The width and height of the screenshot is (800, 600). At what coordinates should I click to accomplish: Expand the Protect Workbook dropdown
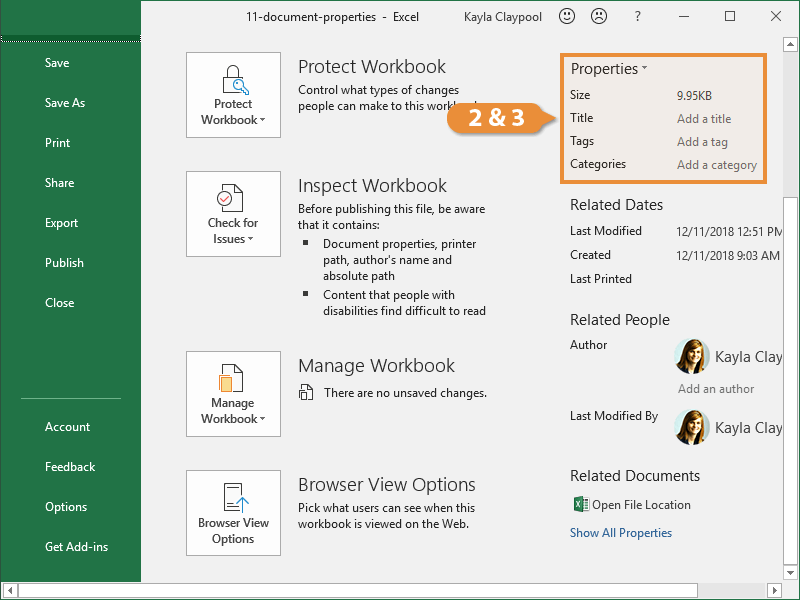pyautogui.click(x=233, y=94)
